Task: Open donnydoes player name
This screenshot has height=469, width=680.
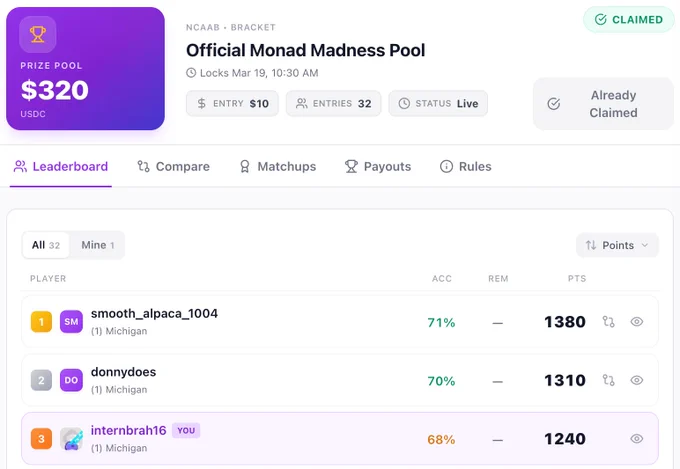Action: 123,372
